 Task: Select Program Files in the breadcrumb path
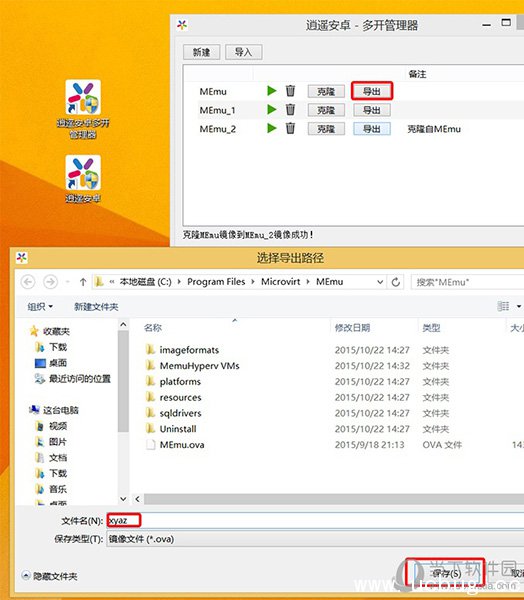tap(216, 282)
